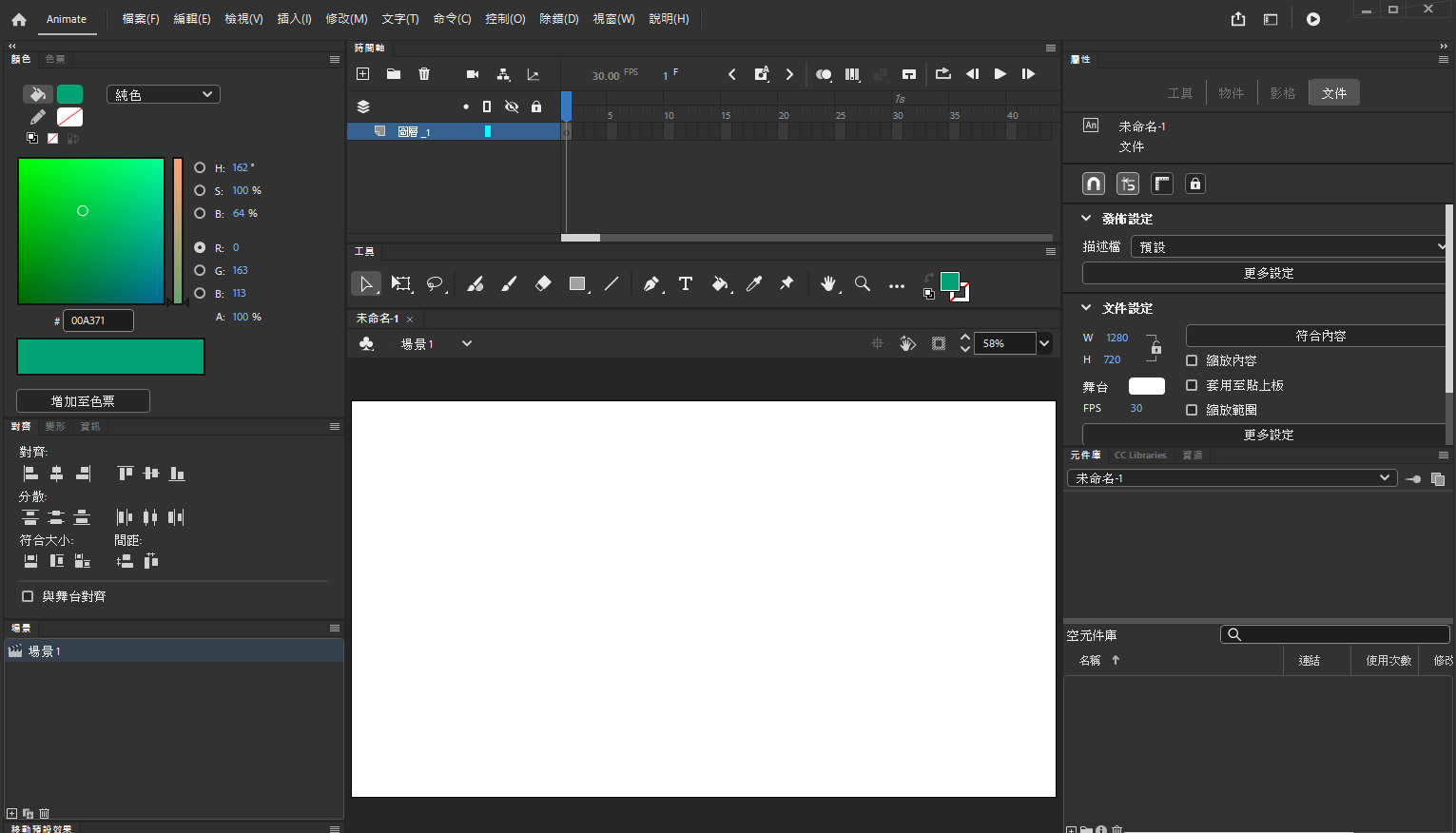Select the R red radio button

coord(200,247)
